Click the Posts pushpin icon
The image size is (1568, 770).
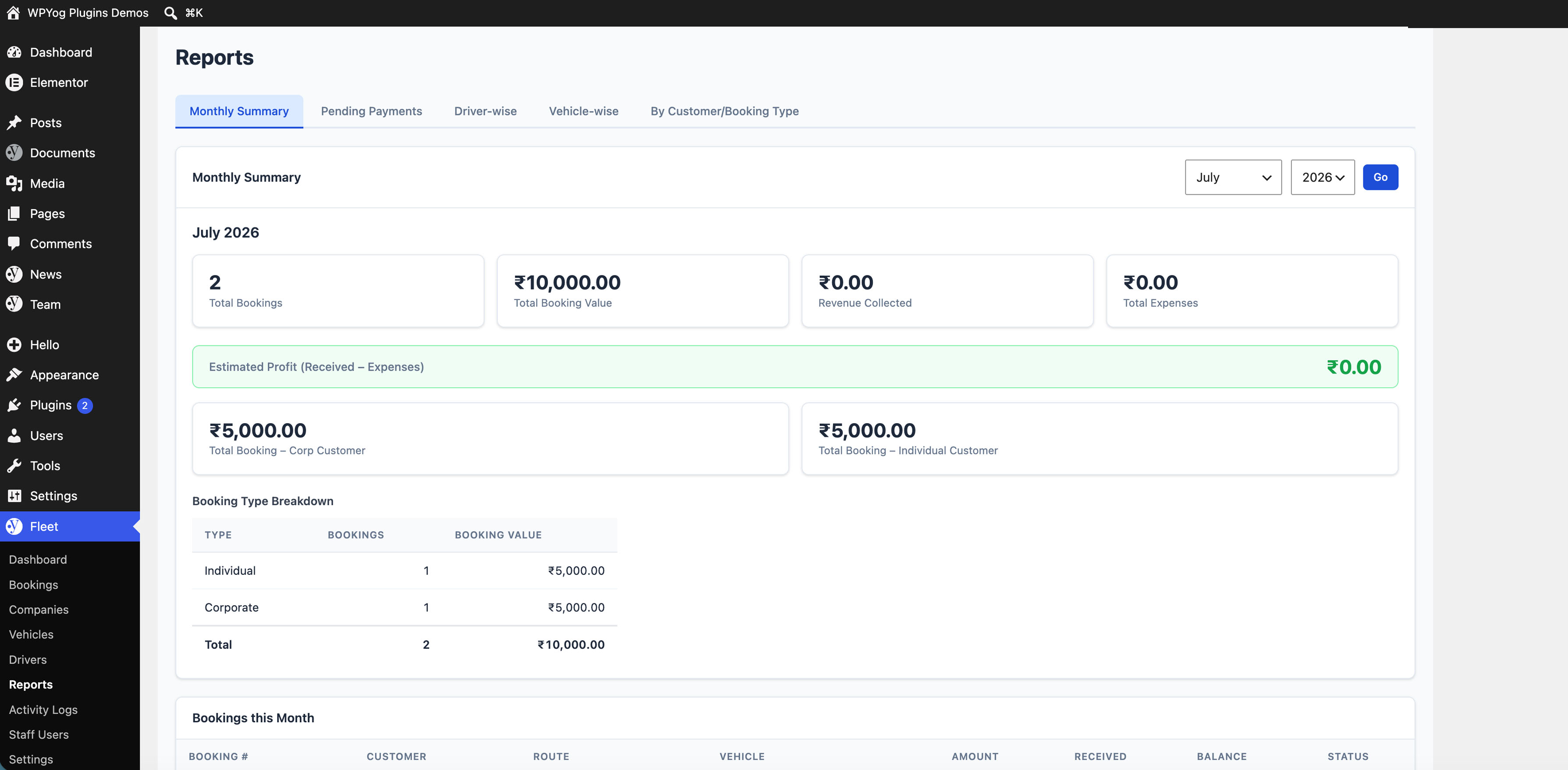click(14, 122)
